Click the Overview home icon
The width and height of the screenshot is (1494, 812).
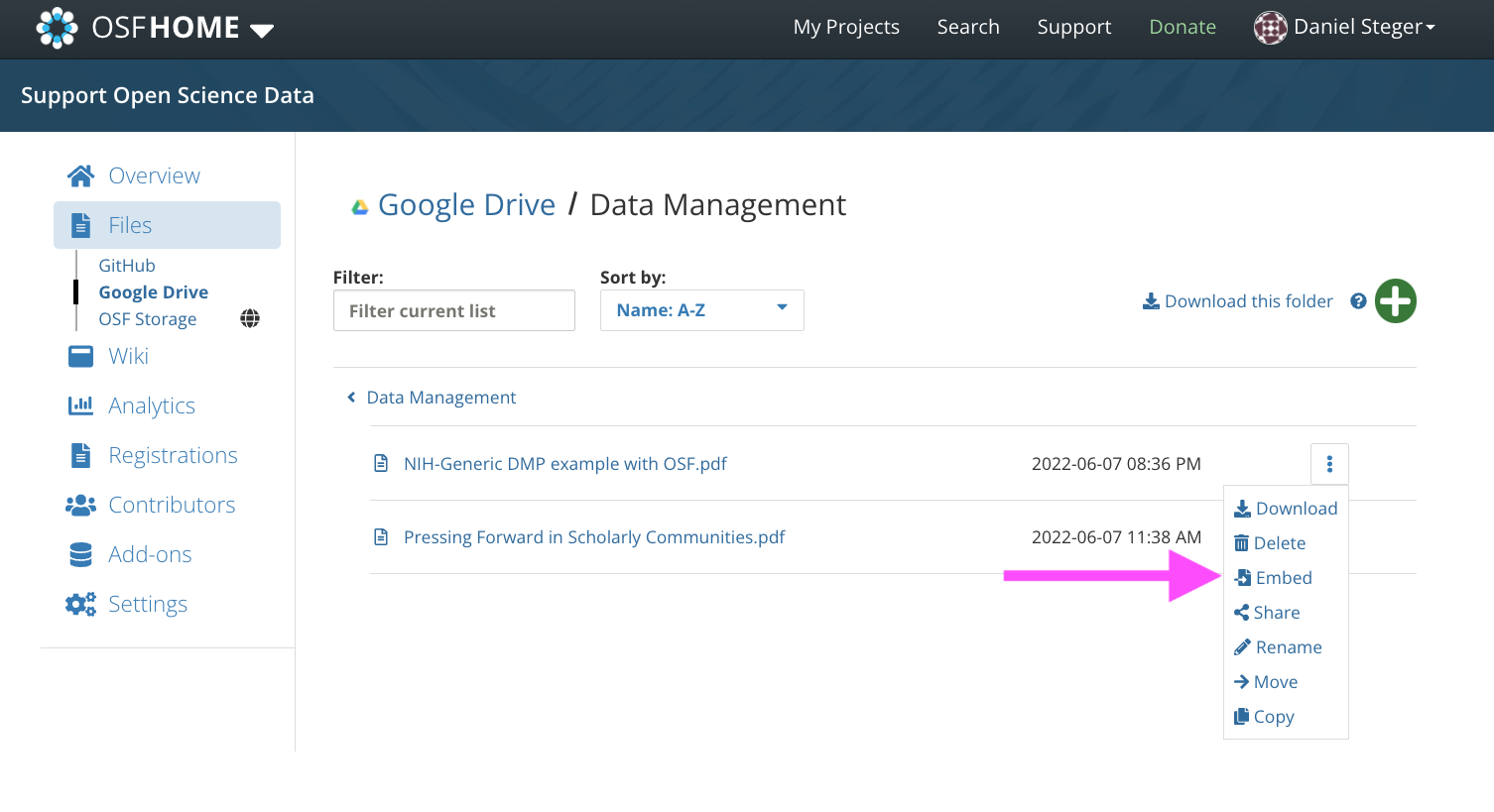(80, 175)
